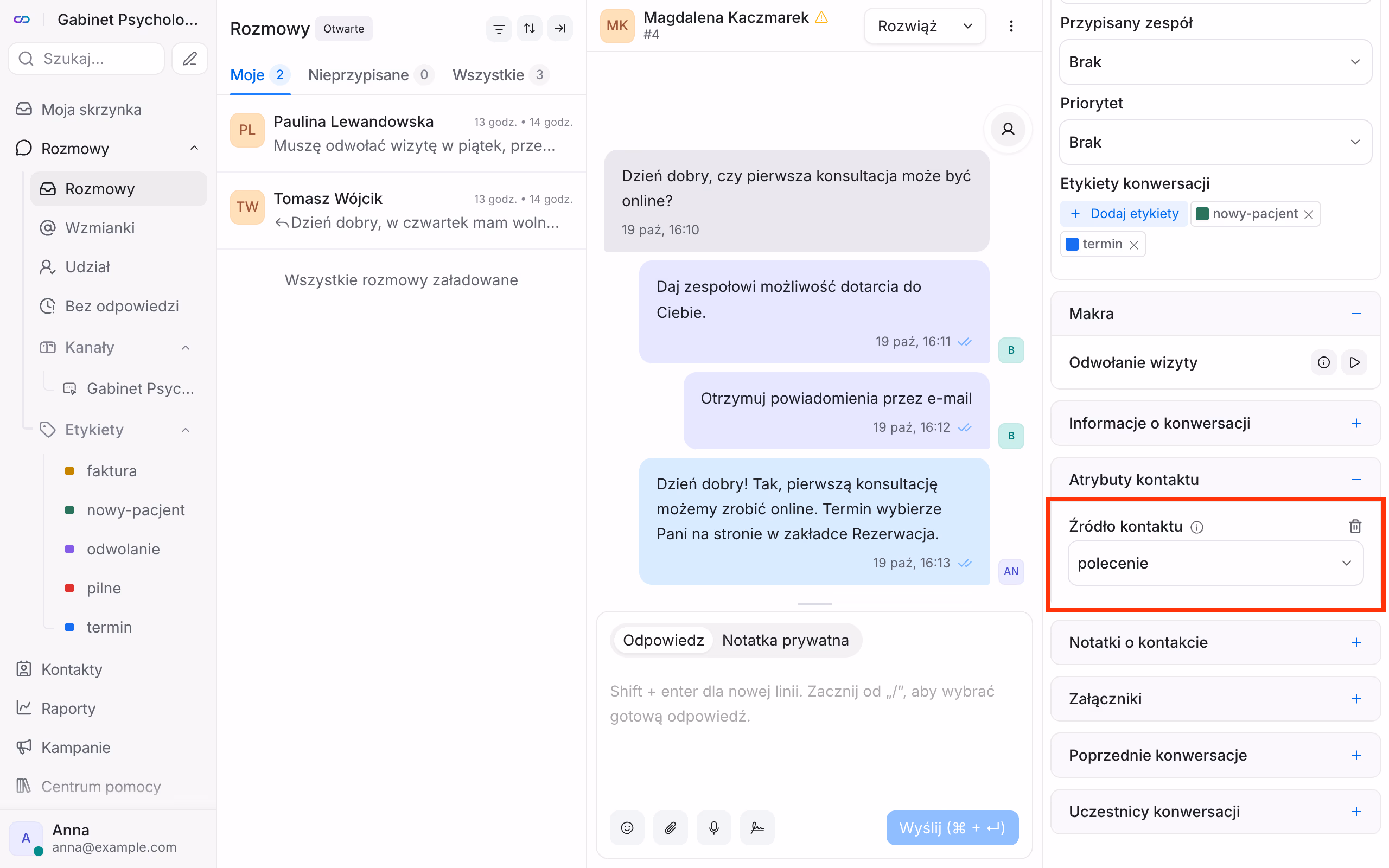Image resolution: width=1389 pixels, height=868 pixels.
Task: Run the Odwołanie wizyty macro play icon
Action: 1354,362
